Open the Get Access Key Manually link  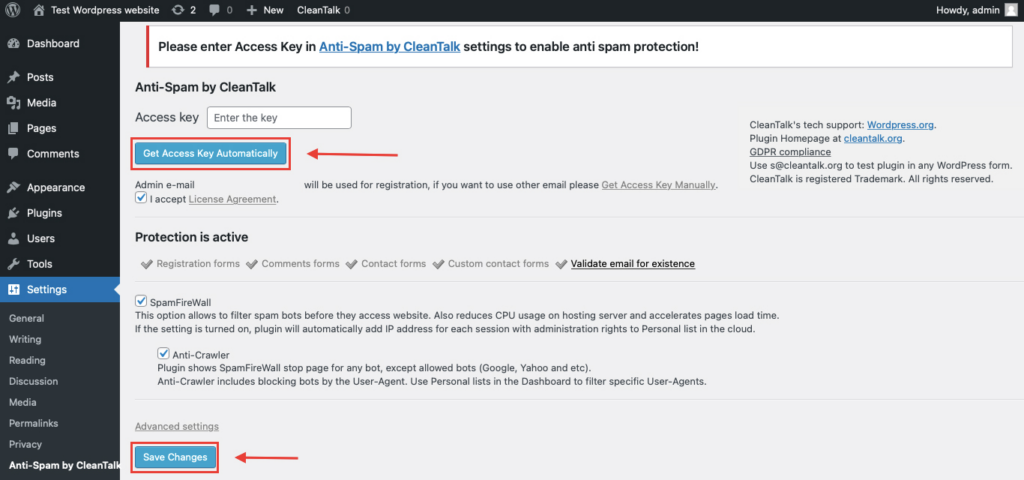[658, 185]
